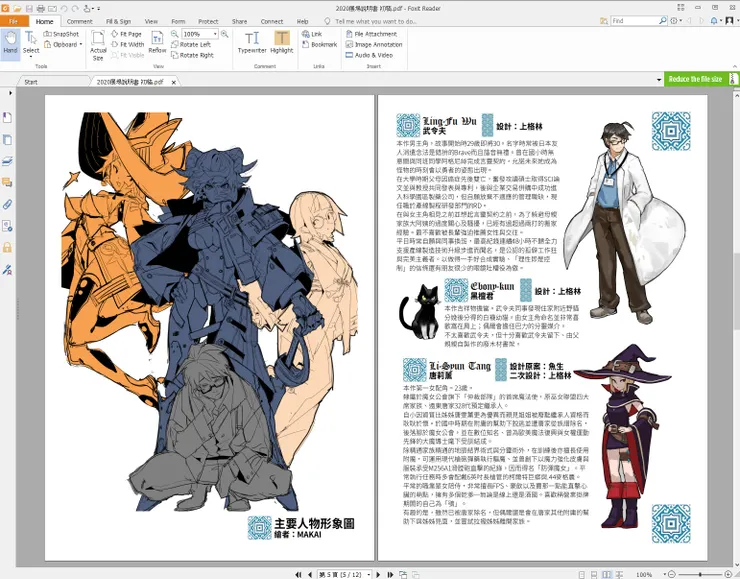The width and height of the screenshot is (740, 579).
Task: Select facing pages view mode
Action: [x=607, y=574]
